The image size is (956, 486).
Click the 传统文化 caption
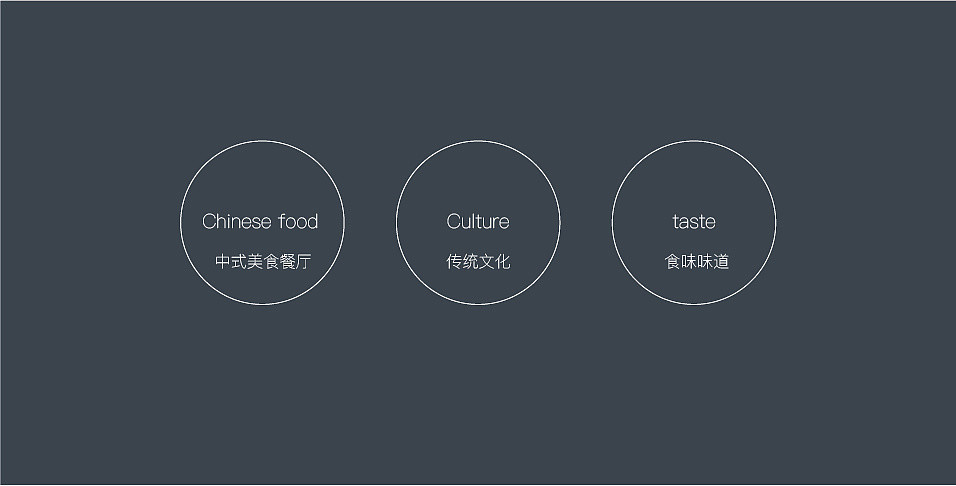pos(478,262)
